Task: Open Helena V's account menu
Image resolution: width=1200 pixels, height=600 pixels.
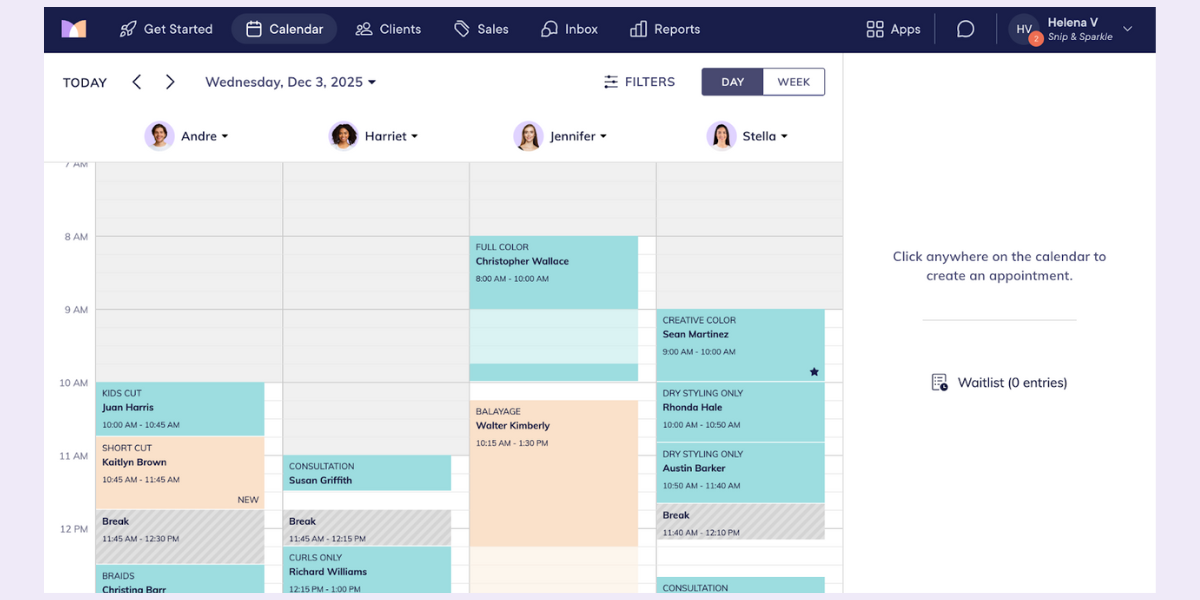Action: [1075, 28]
